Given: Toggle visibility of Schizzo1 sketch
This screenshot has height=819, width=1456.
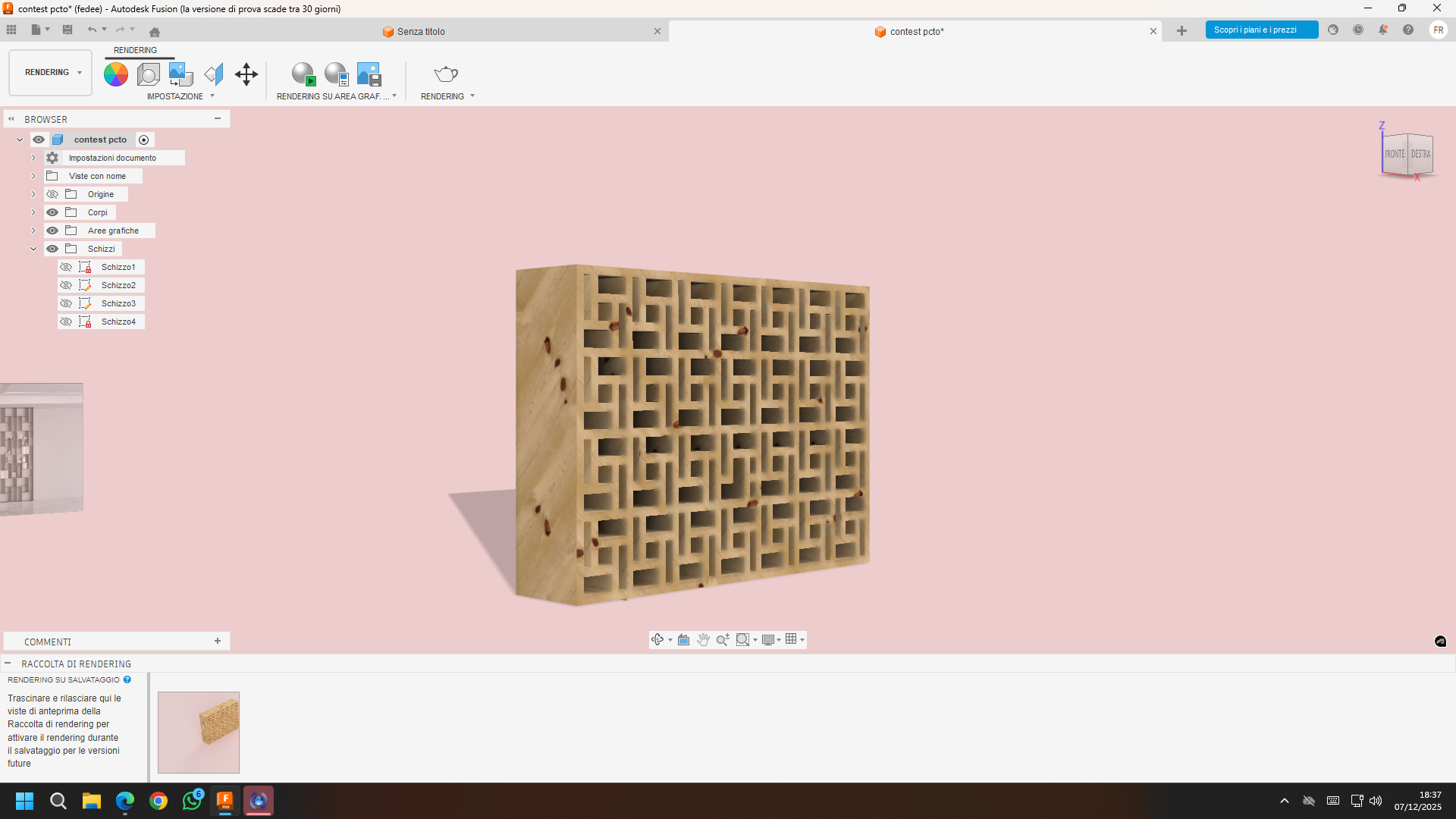Looking at the screenshot, I should [66, 267].
